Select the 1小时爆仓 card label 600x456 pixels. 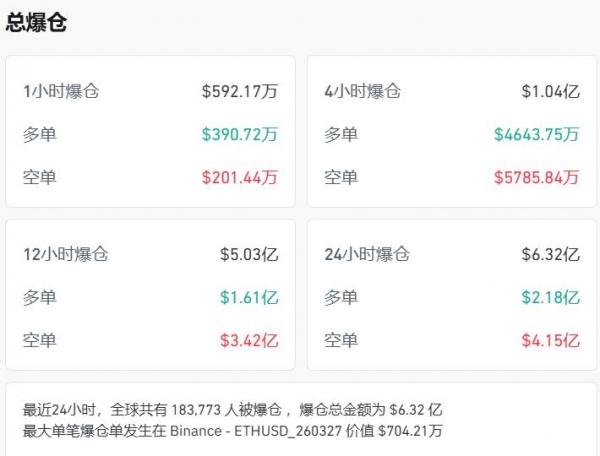[x=62, y=91]
